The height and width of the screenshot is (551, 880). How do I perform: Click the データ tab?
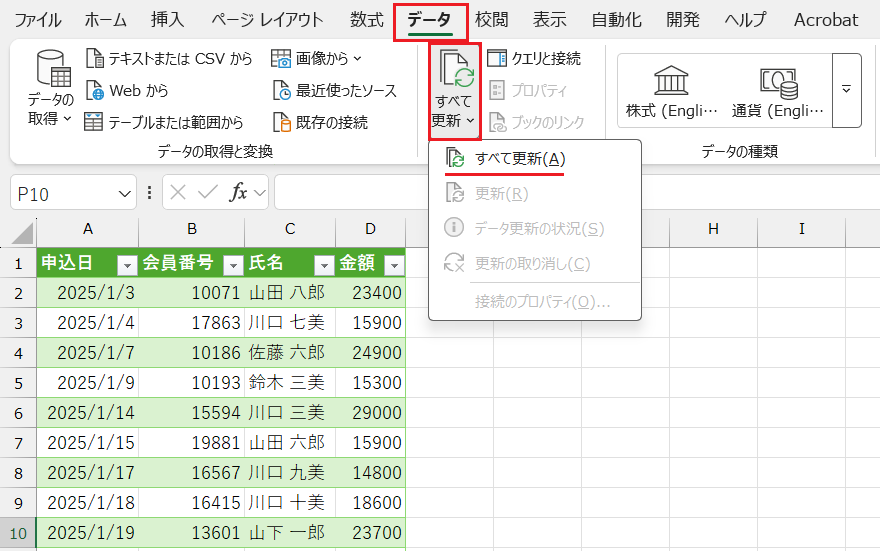coord(430,21)
